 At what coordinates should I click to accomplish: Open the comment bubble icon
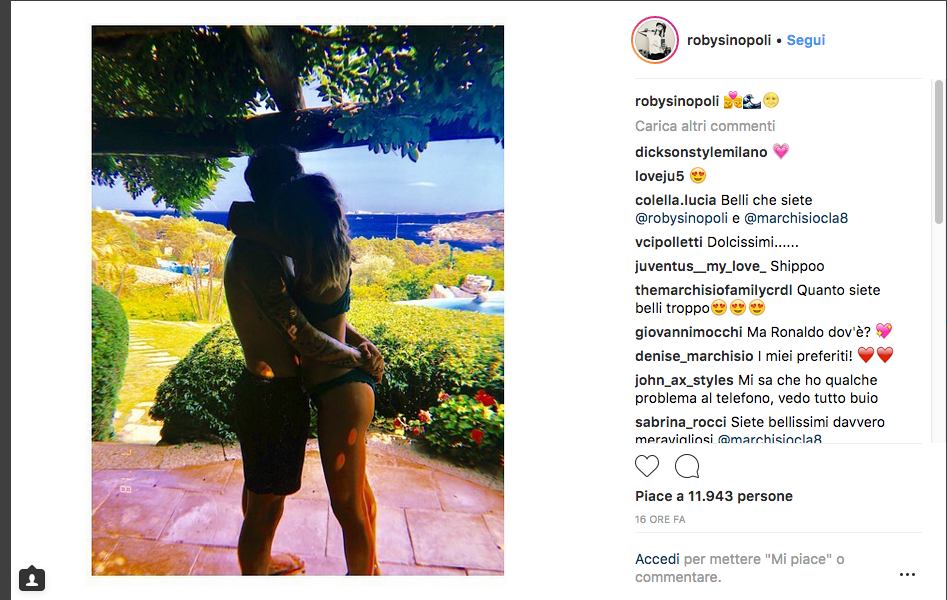[687, 466]
